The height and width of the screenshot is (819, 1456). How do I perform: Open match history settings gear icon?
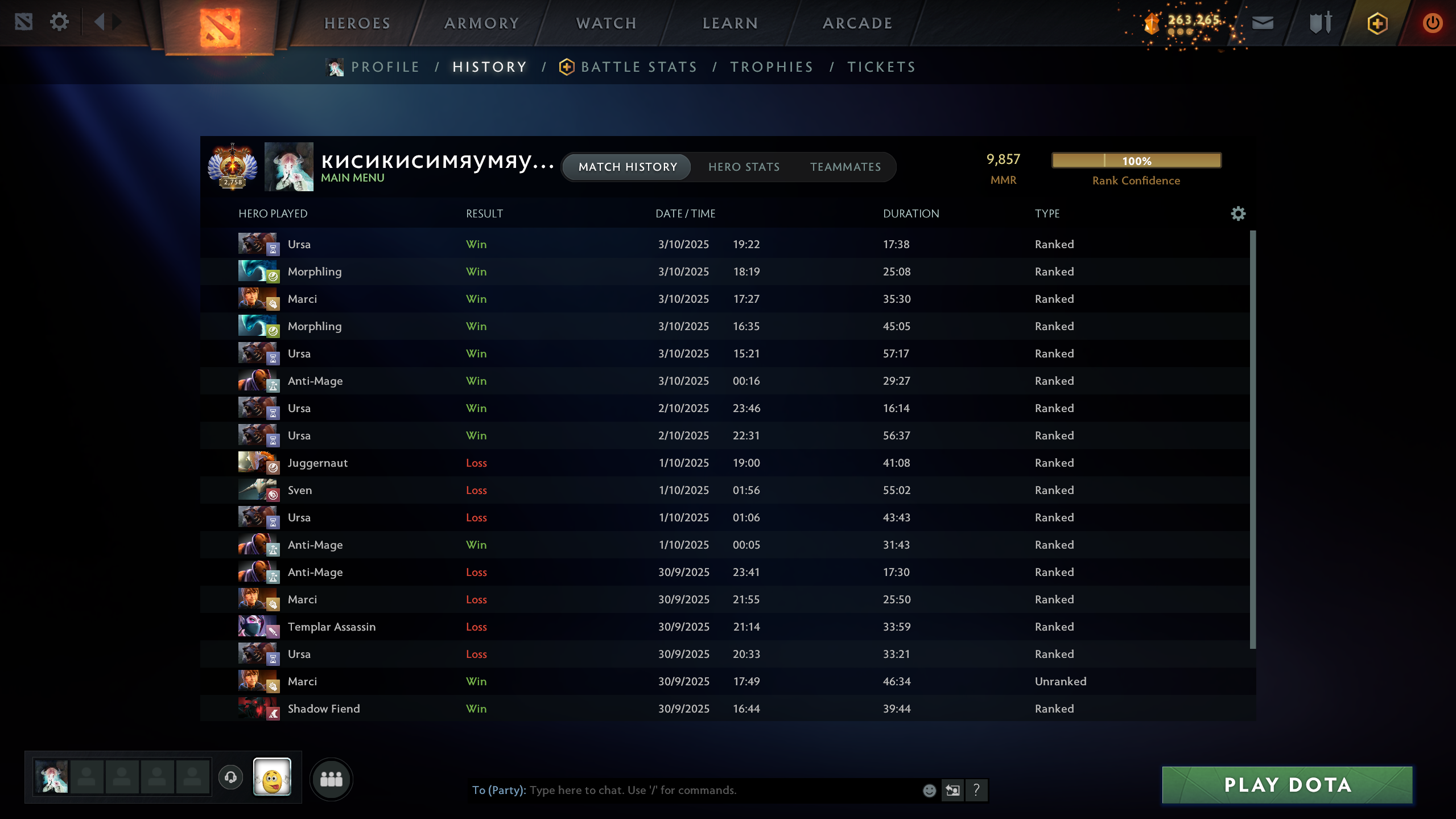click(1238, 213)
